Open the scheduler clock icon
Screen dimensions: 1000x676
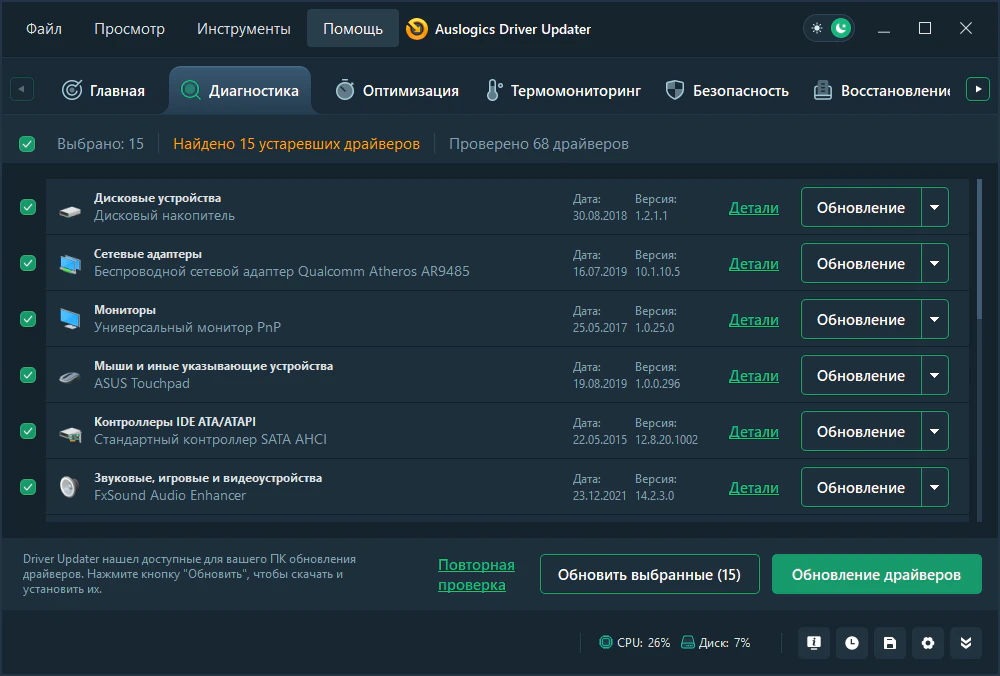852,643
